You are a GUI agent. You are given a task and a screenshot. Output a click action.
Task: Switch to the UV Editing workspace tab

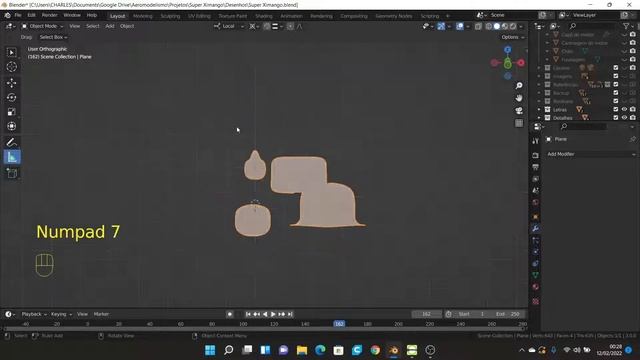(199, 16)
